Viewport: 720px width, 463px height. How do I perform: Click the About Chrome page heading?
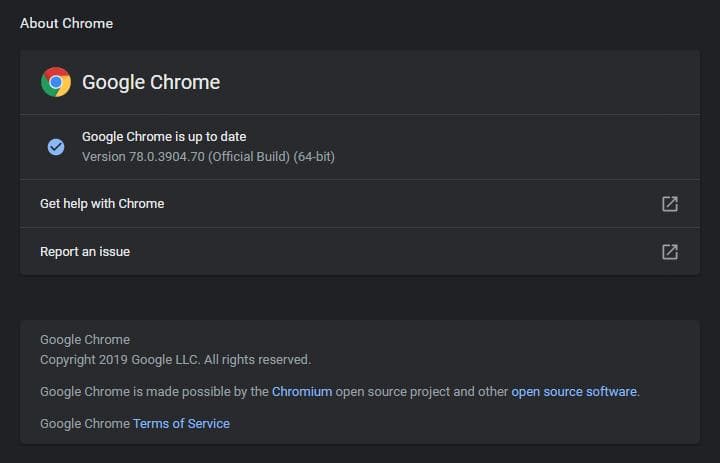pyautogui.click(x=66, y=23)
